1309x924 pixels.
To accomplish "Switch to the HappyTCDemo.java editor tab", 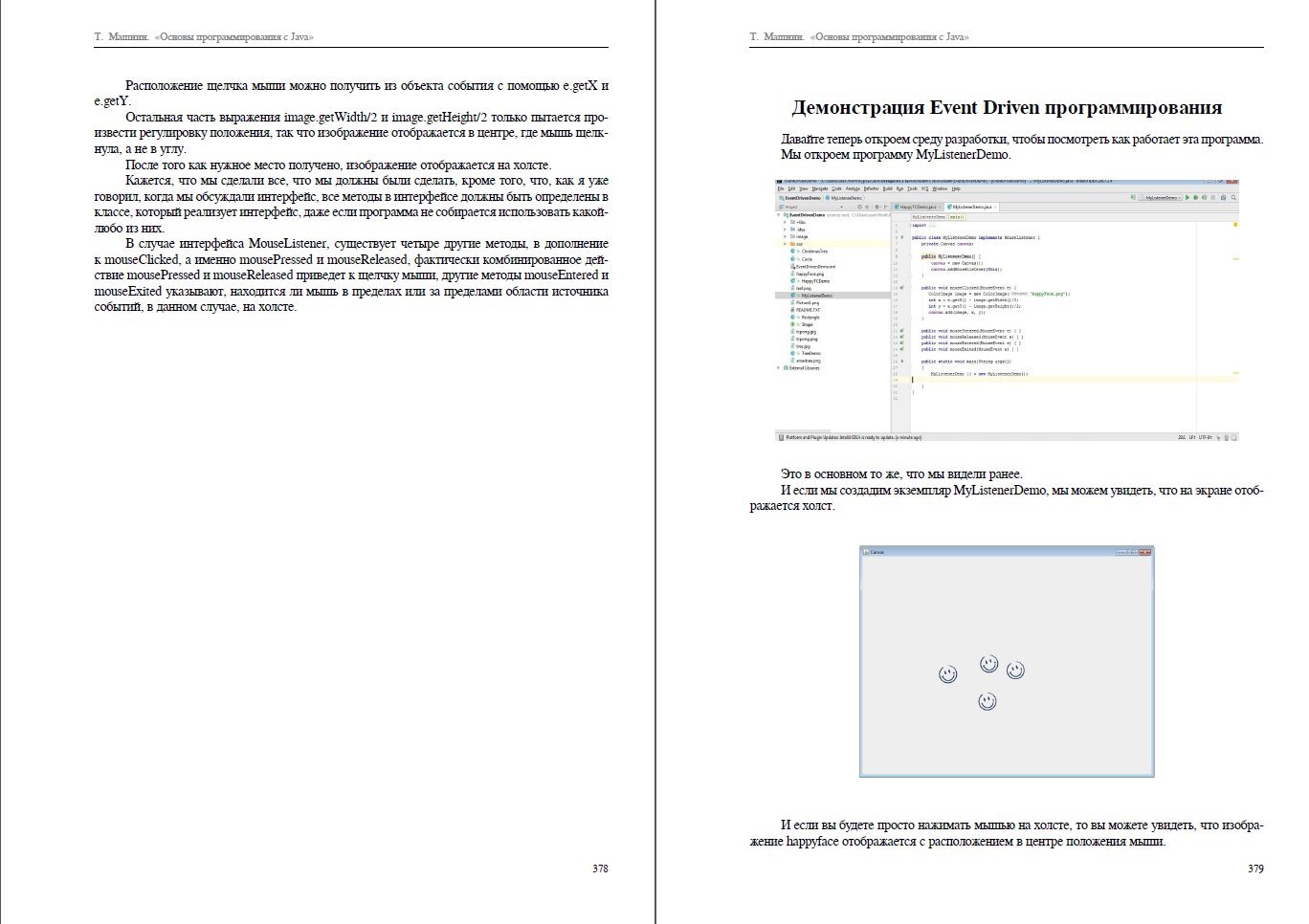I will click(917, 207).
